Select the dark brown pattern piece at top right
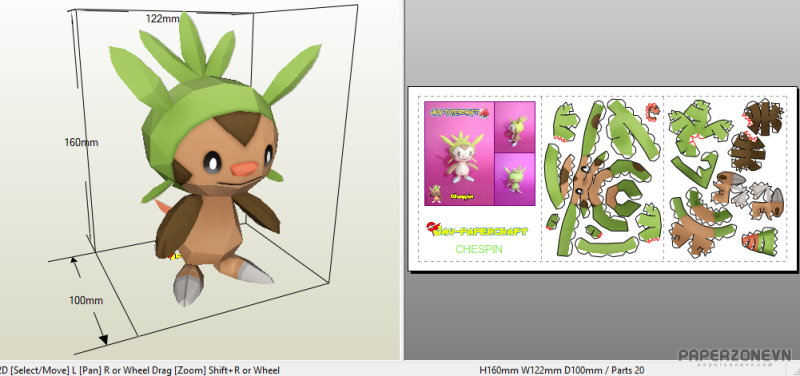The width and height of the screenshot is (800, 376). coord(764,117)
